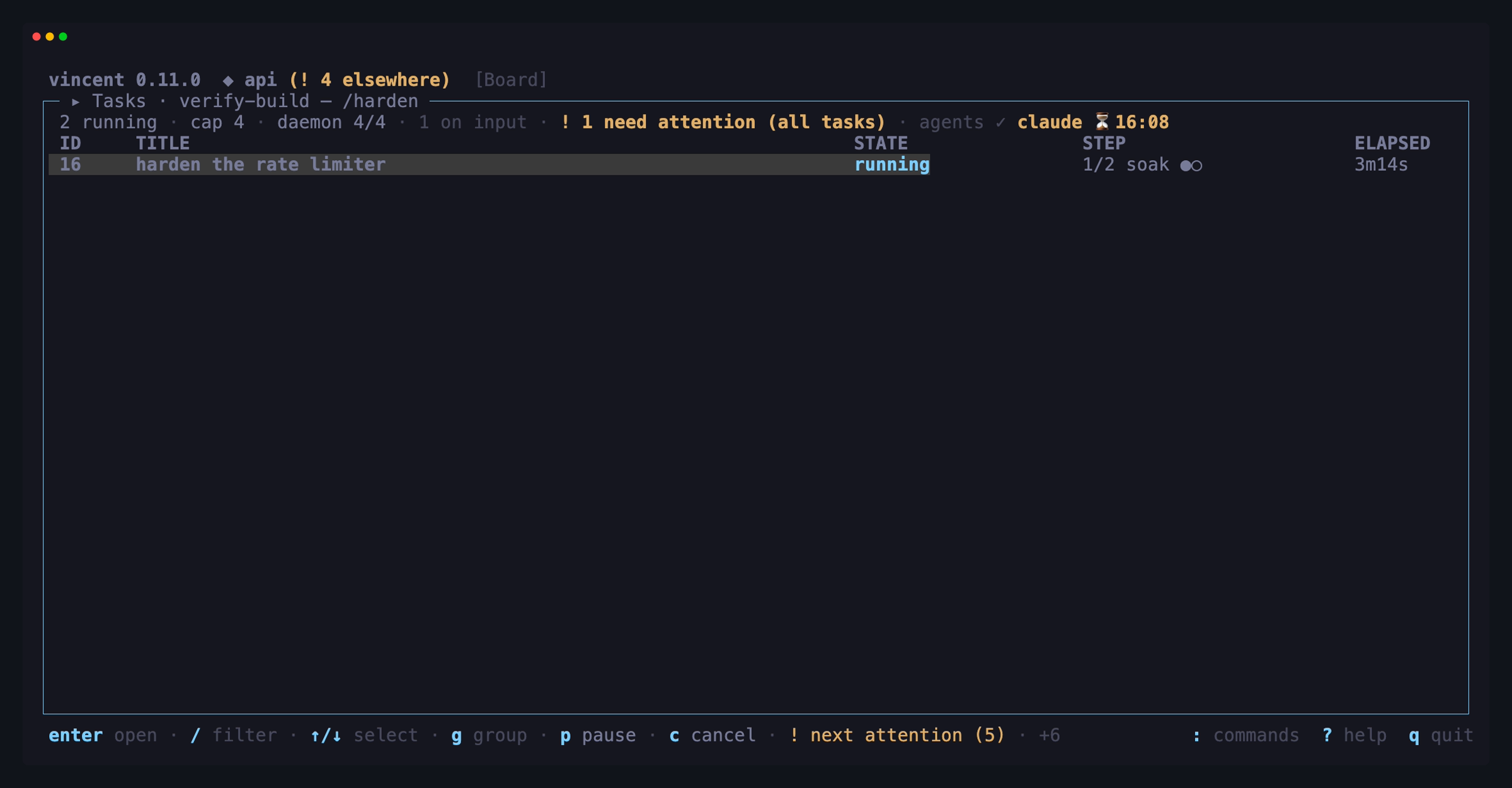Open the '? help' hint
Screen dimensions: 1512x788
[1354, 735]
